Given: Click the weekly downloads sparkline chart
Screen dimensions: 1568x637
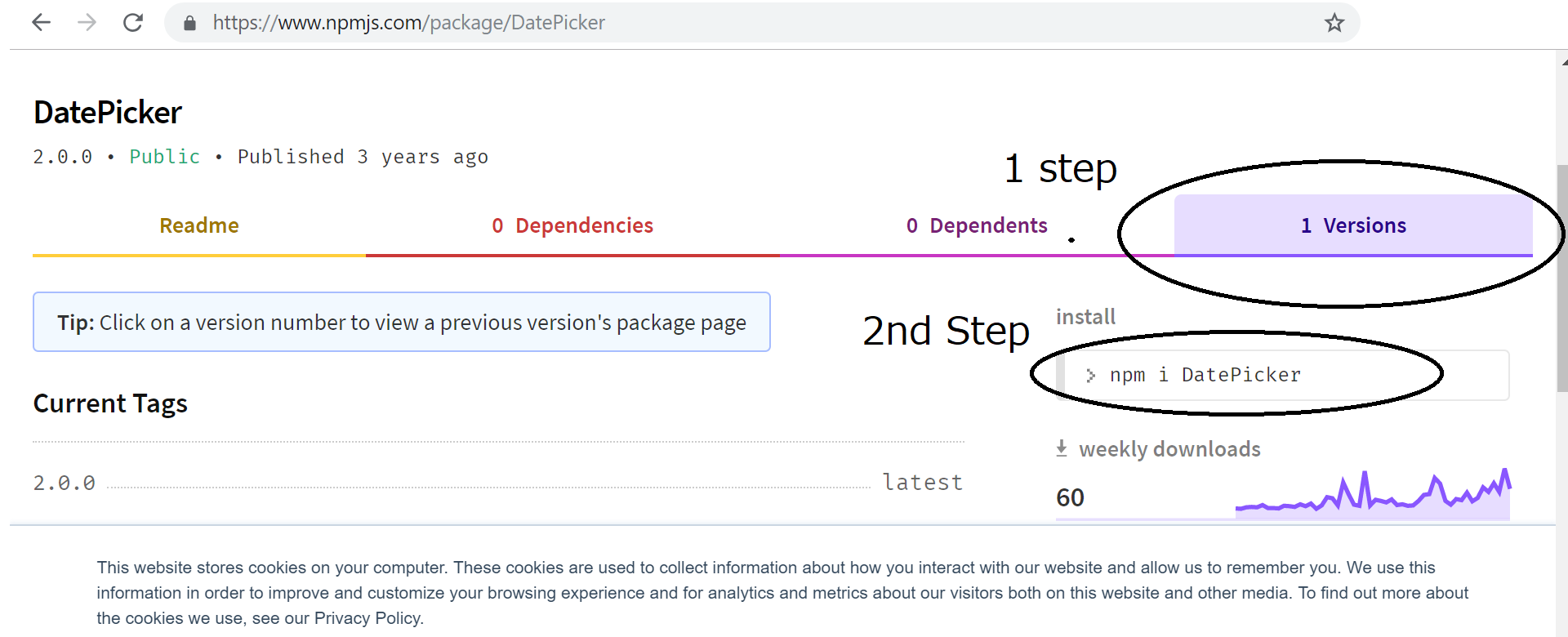Looking at the screenshot, I should 1372,496.
